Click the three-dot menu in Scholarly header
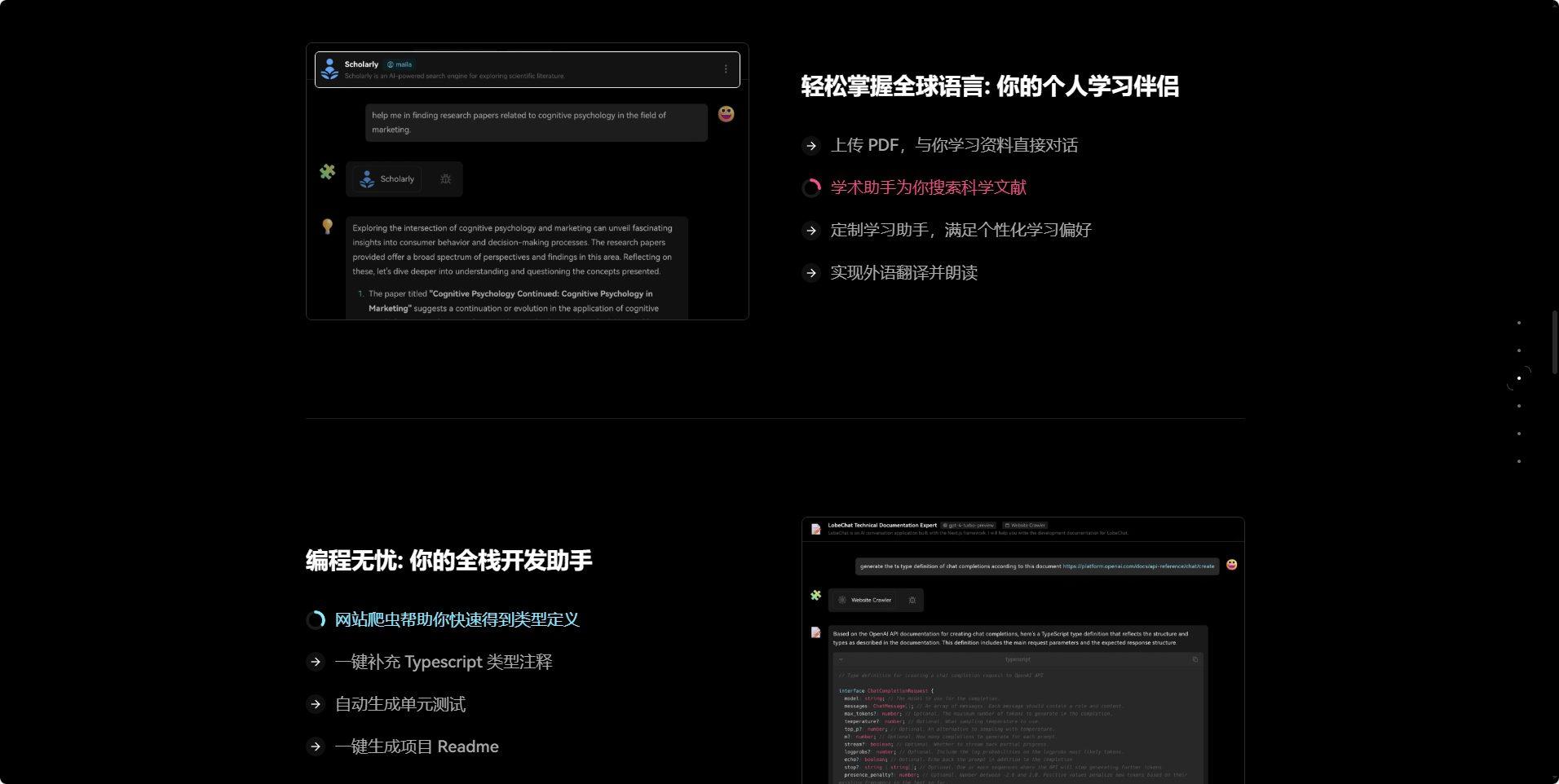The width and height of the screenshot is (1559, 784). coord(726,69)
